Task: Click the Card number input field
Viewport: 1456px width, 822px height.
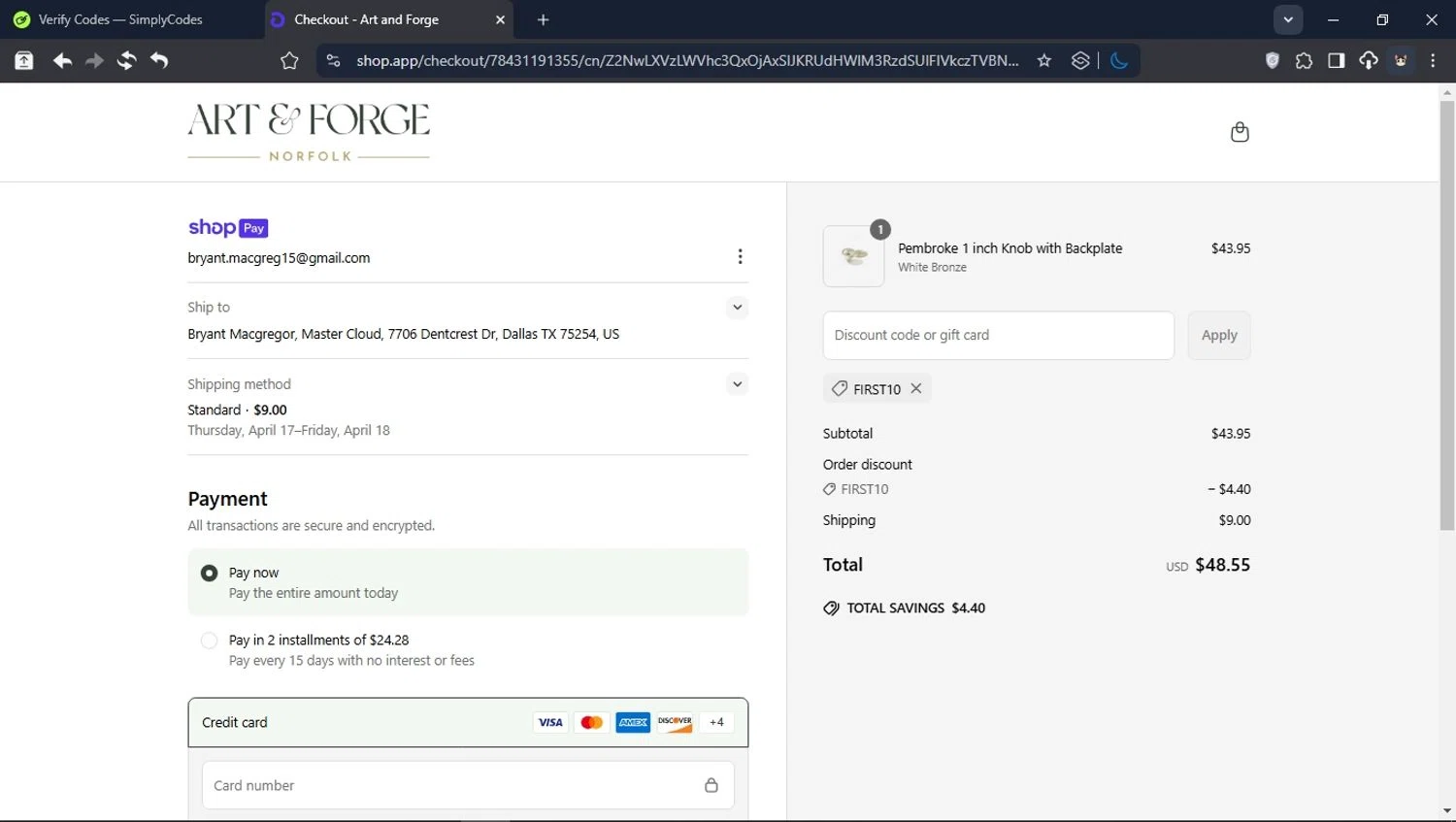Action: point(468,785)
